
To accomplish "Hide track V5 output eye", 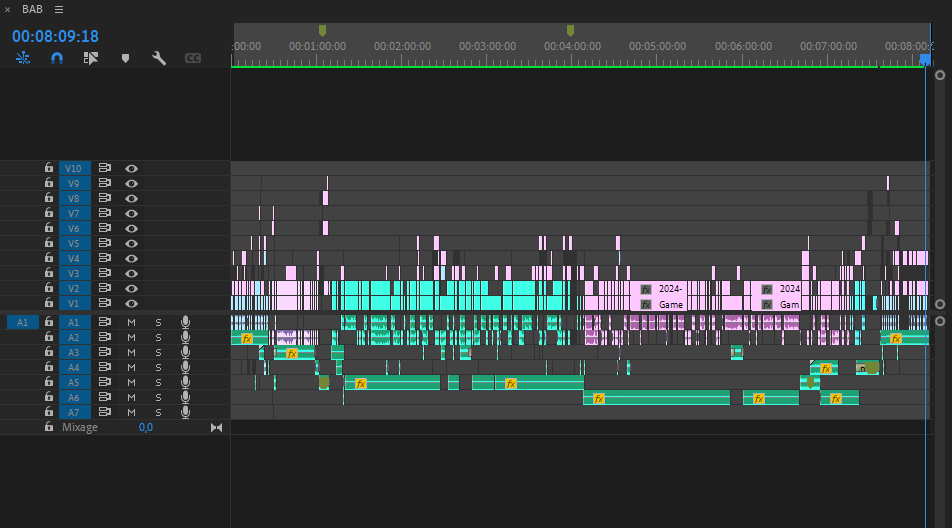I will (x=131, y=243).
